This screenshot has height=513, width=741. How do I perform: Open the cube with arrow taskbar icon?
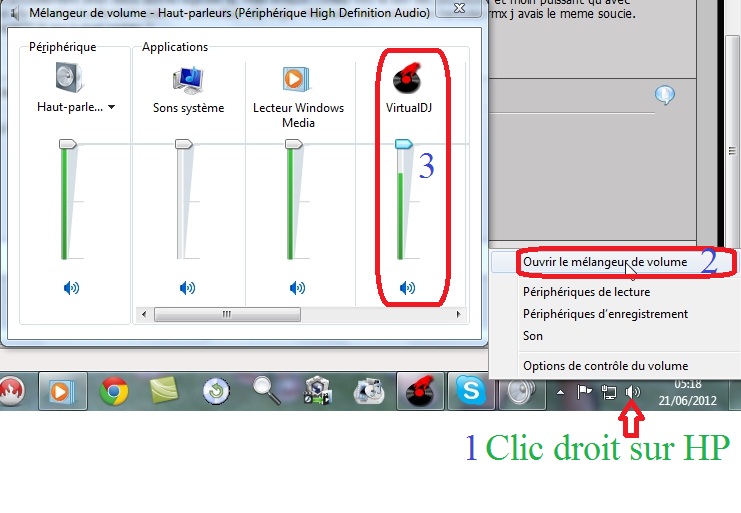[318, 391]
